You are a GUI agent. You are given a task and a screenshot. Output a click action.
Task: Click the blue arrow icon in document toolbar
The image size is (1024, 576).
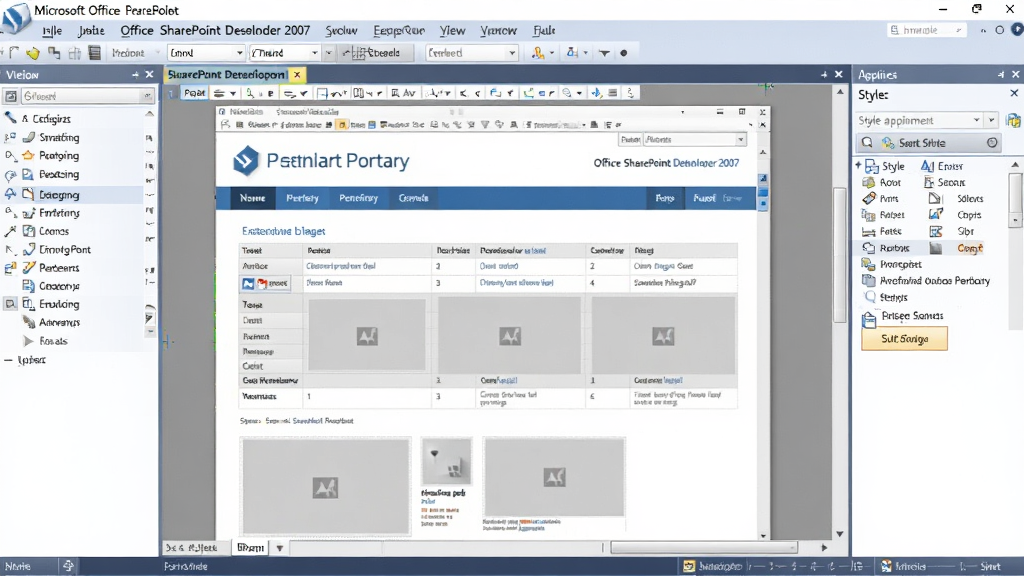[596, 93]
